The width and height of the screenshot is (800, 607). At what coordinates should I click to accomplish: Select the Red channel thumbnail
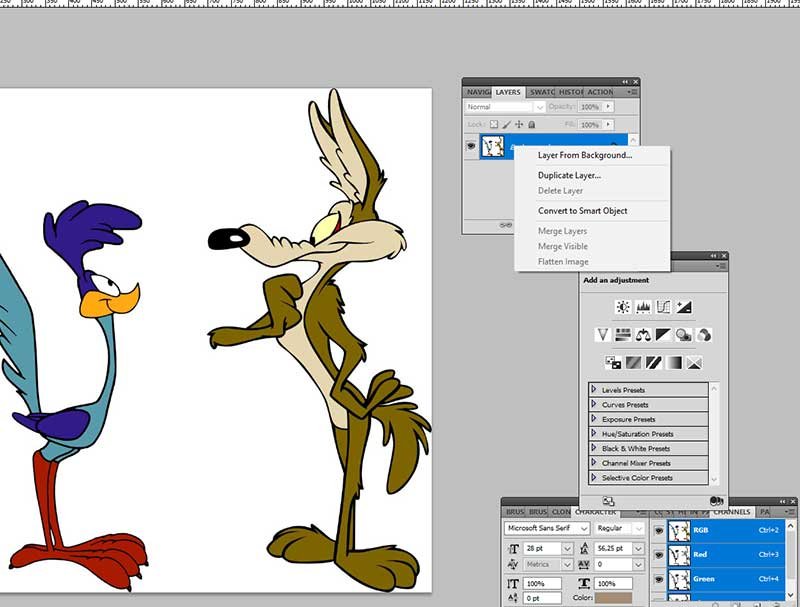coord(679,555)
